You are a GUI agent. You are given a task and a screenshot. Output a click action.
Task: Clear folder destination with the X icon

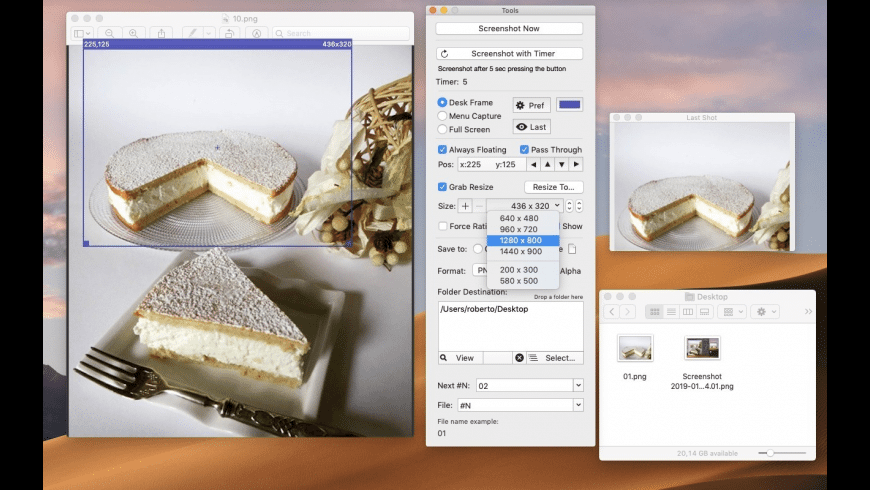coord(519,358)
